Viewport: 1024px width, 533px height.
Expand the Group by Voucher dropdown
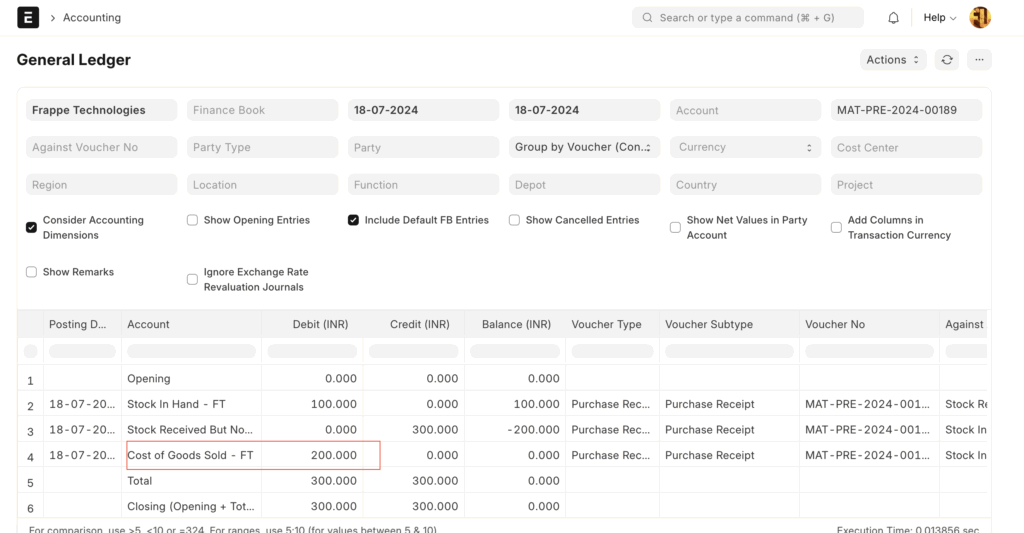[x=584, y=147]
